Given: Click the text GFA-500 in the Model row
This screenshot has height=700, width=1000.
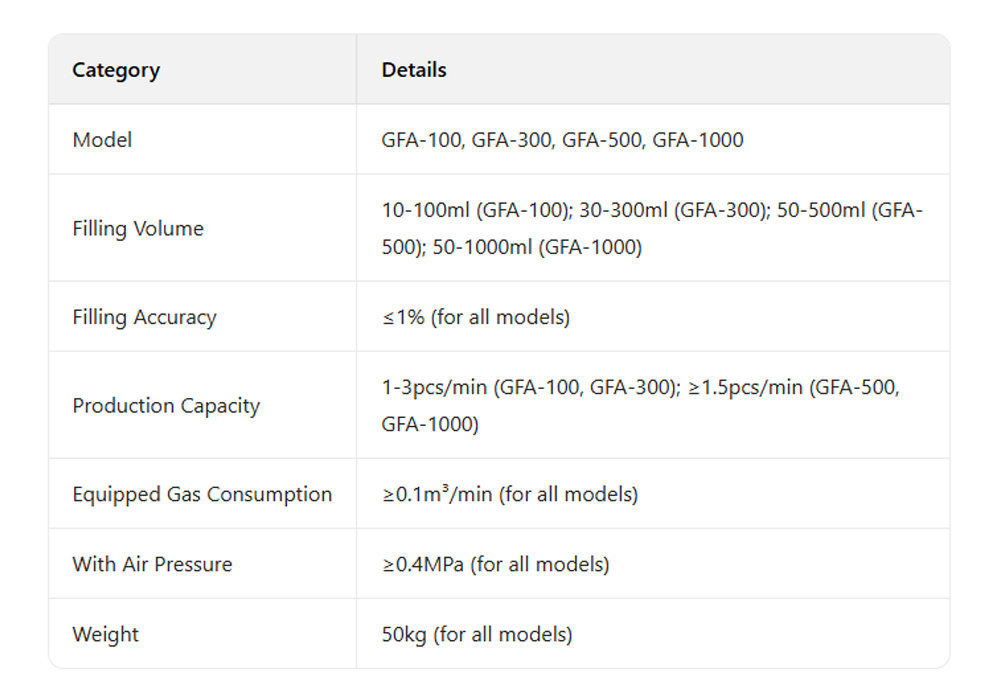Looking at the screenshot, I should click(x=602, y=140).
